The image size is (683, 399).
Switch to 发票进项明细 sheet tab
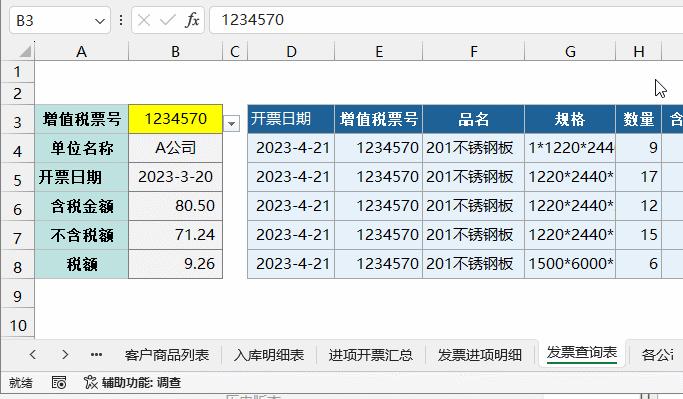[480, 355]
